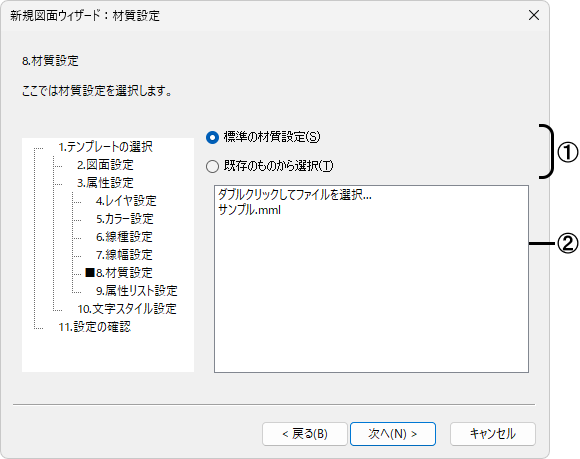Select the 標準の材質設定 radio button
Screen dimensions: 580x459
pyautogui.click(x=212, y=138)
